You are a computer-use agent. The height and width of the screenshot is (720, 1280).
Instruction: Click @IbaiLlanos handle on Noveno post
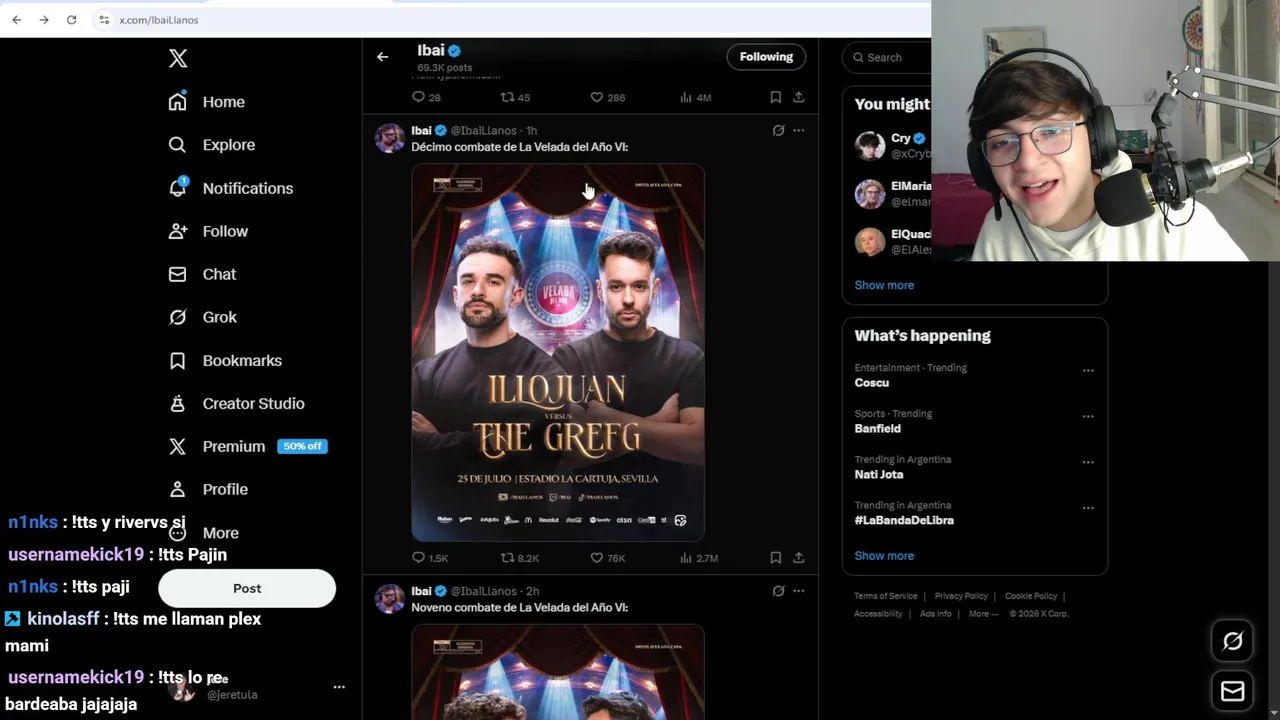(483, 591)
